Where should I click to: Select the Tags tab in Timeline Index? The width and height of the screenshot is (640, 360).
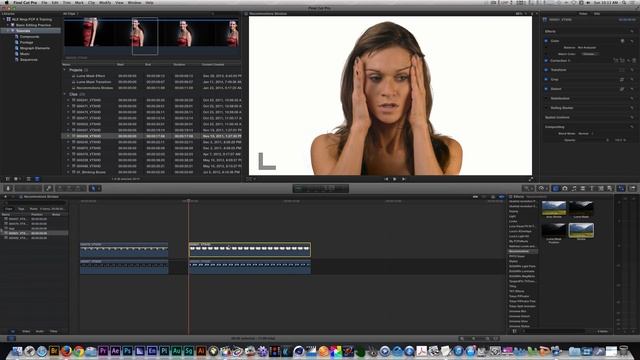(x=21, y=209)
